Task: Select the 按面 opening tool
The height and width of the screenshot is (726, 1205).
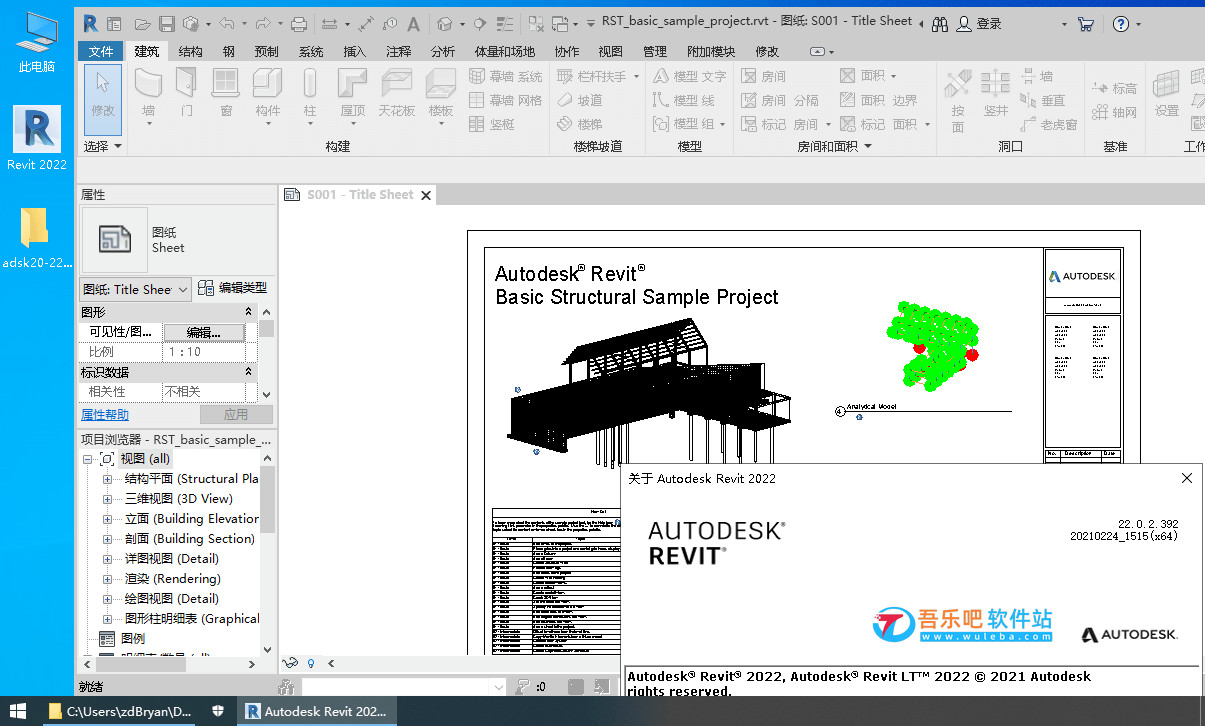Action: pos(958,100)
